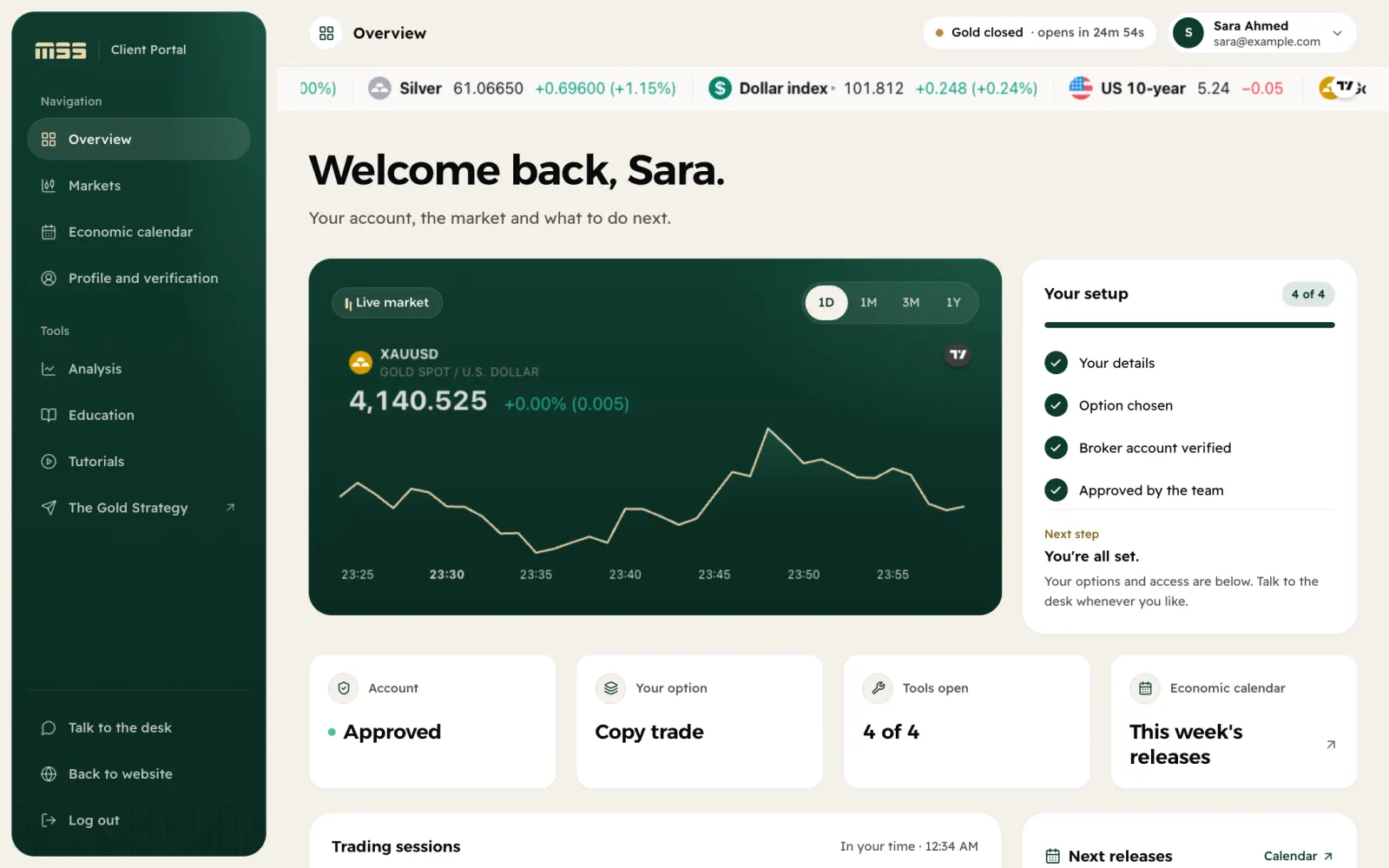Viewport: 1389px width, 868px height.
Task: Open The Gold Strategy link
Action: 139,508
